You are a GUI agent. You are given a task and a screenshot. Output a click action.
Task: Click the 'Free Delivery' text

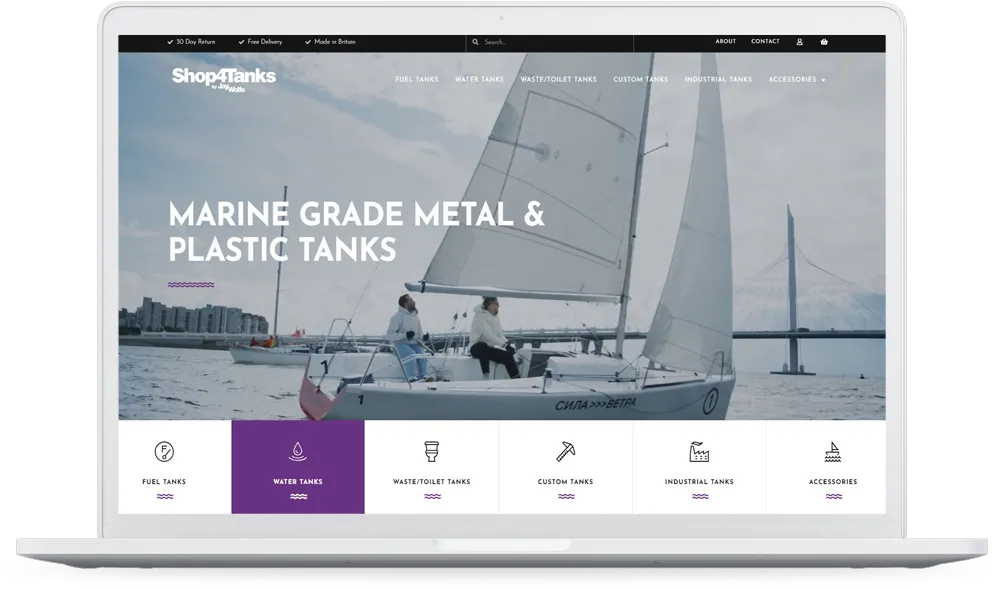coord(265,42)
